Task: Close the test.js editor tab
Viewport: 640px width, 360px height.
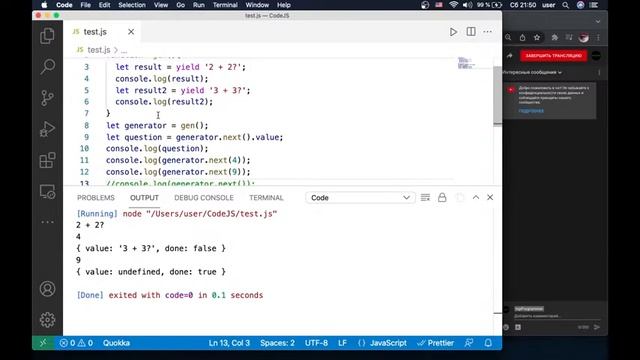Action: point(131,32)
